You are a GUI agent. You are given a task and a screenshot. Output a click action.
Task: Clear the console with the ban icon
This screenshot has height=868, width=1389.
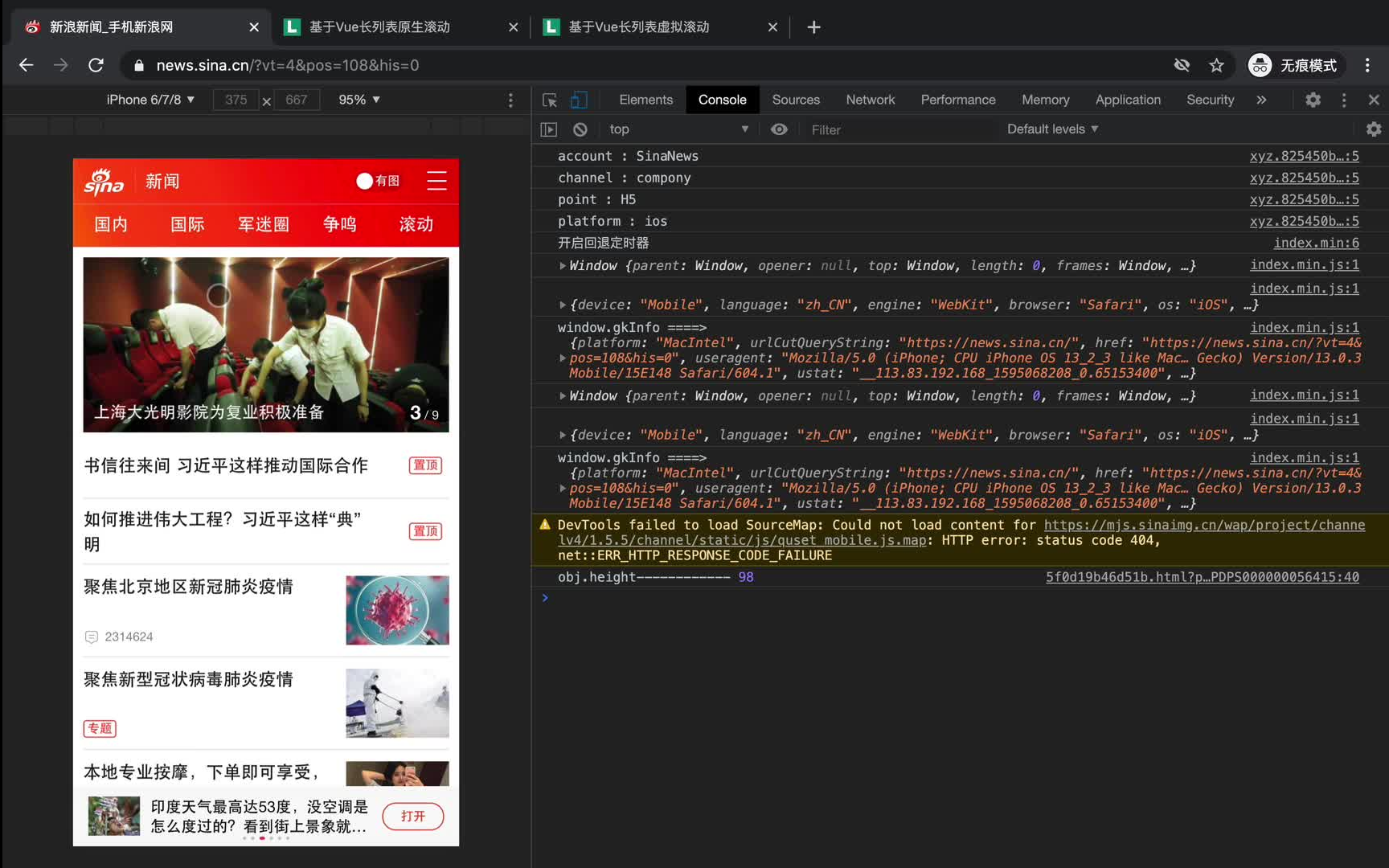(x=580, y=129)
